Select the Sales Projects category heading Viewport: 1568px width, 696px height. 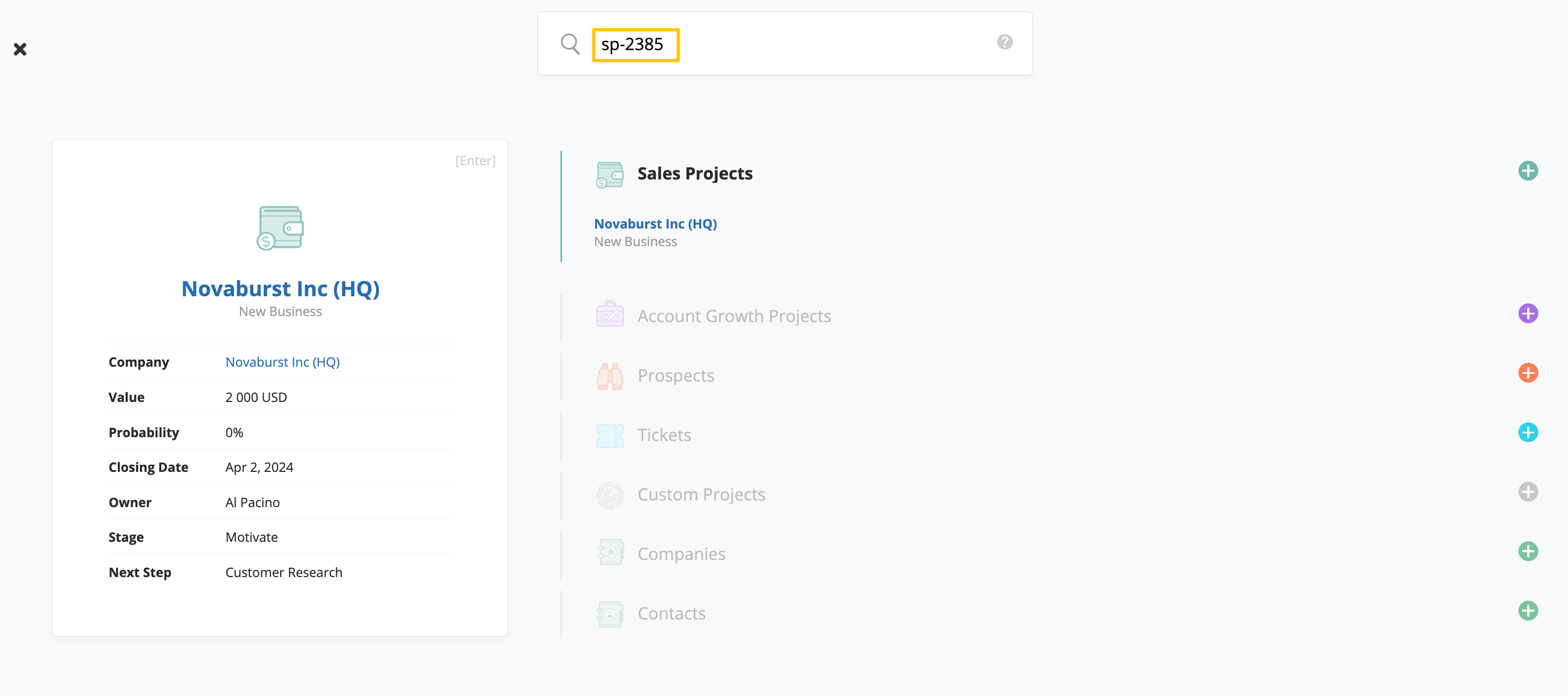[x=694, y=173]
